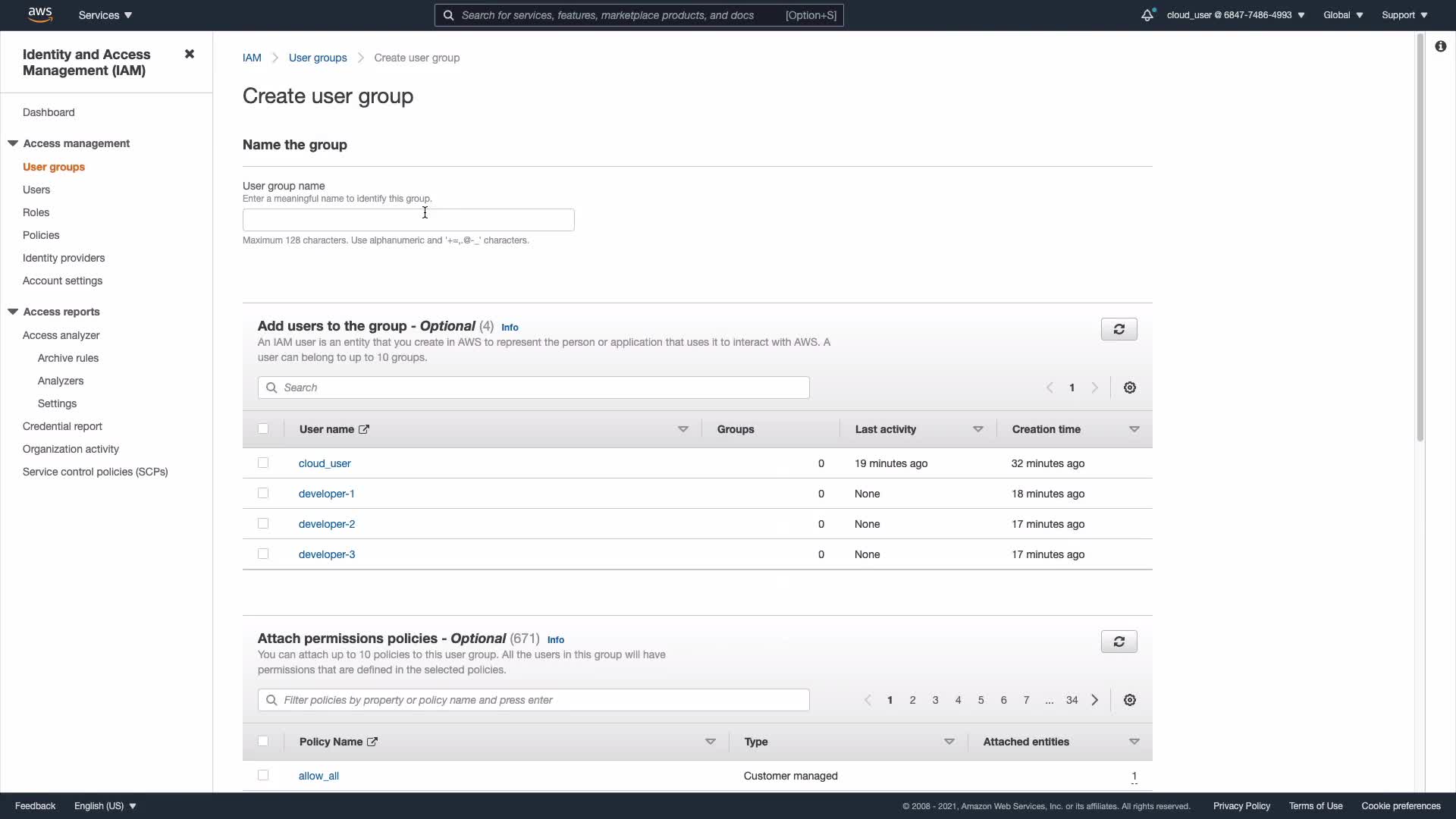Refresh the permissions policies list
Image resolution: width=1456 pixels, height=819 pixels.
pyautogui.click(x=1119, y=642)
